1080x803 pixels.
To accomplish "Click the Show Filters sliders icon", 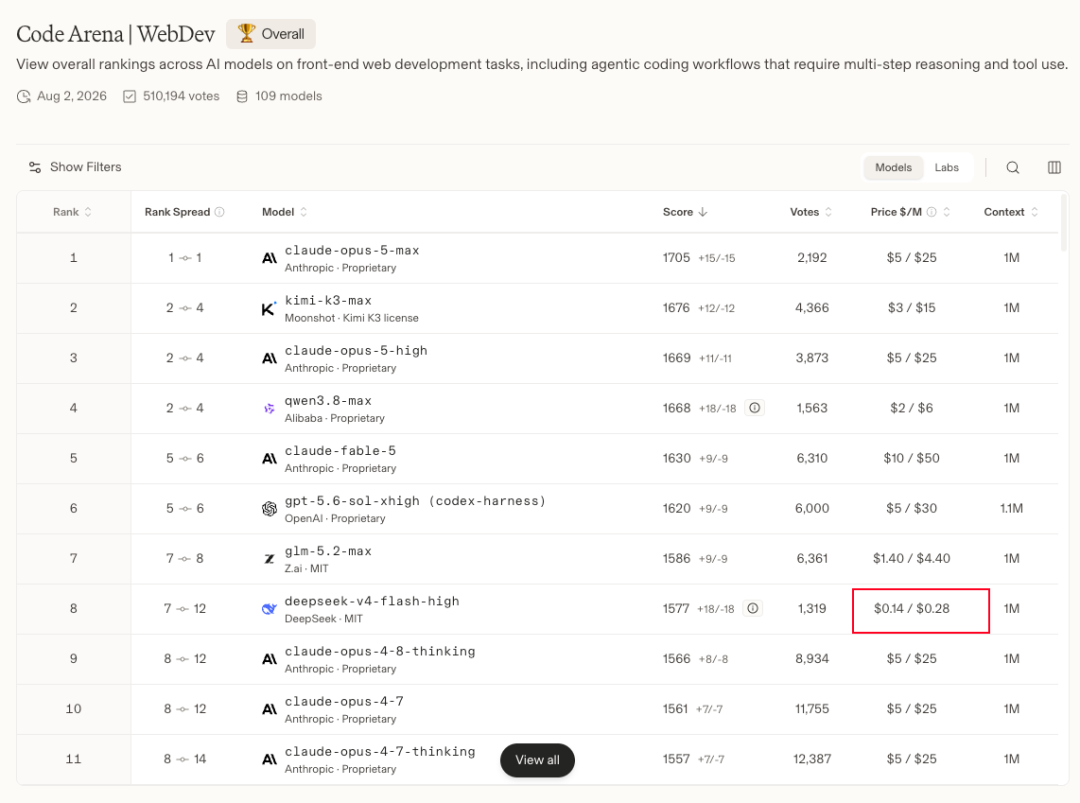I will [x=34, y=167].
